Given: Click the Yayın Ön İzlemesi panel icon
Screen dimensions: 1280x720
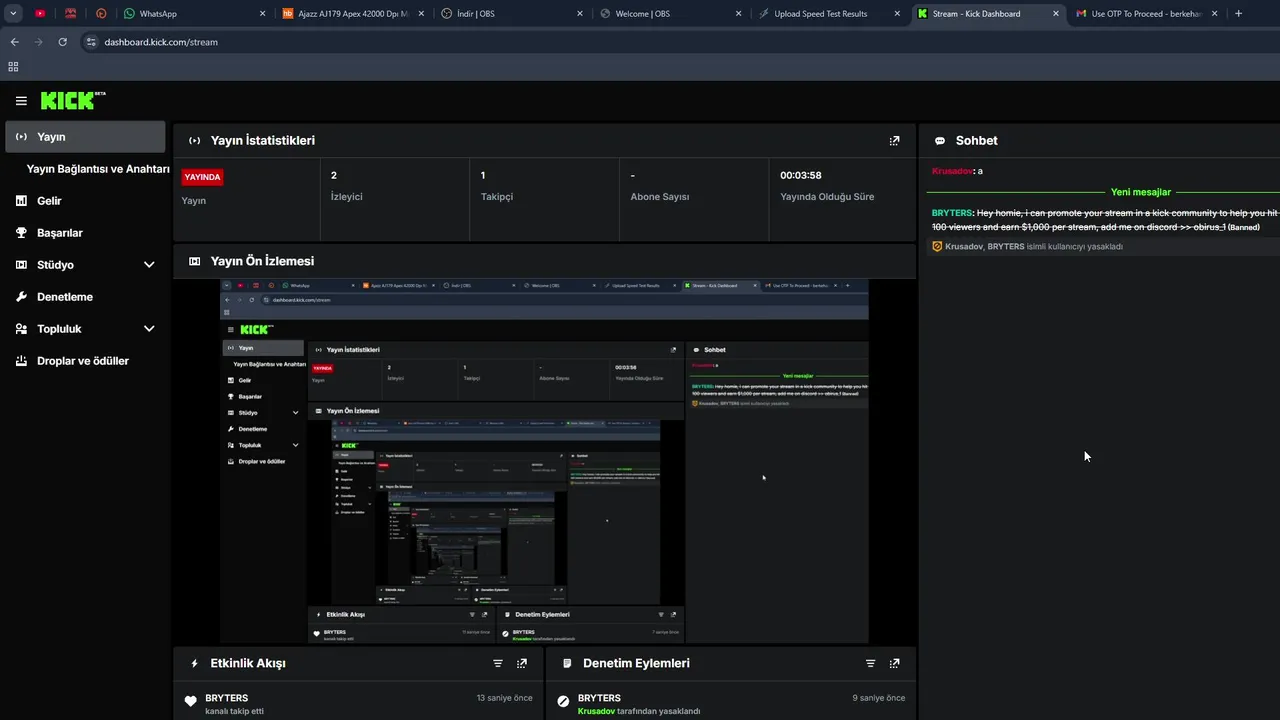Looking at the screenshot, I should point(194,261).
